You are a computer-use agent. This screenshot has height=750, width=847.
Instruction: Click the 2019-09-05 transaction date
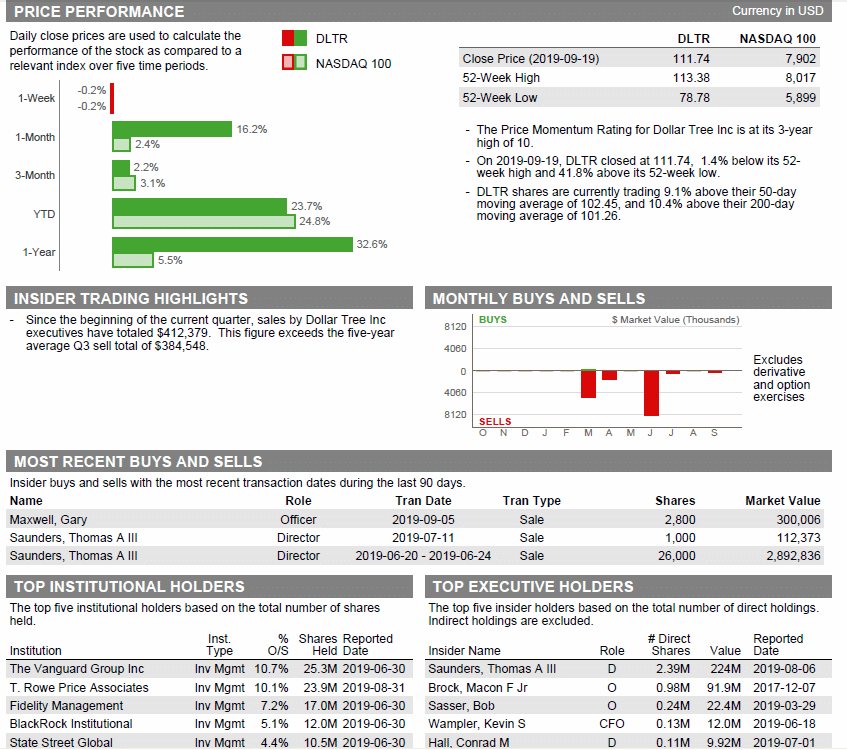(423, 520)
